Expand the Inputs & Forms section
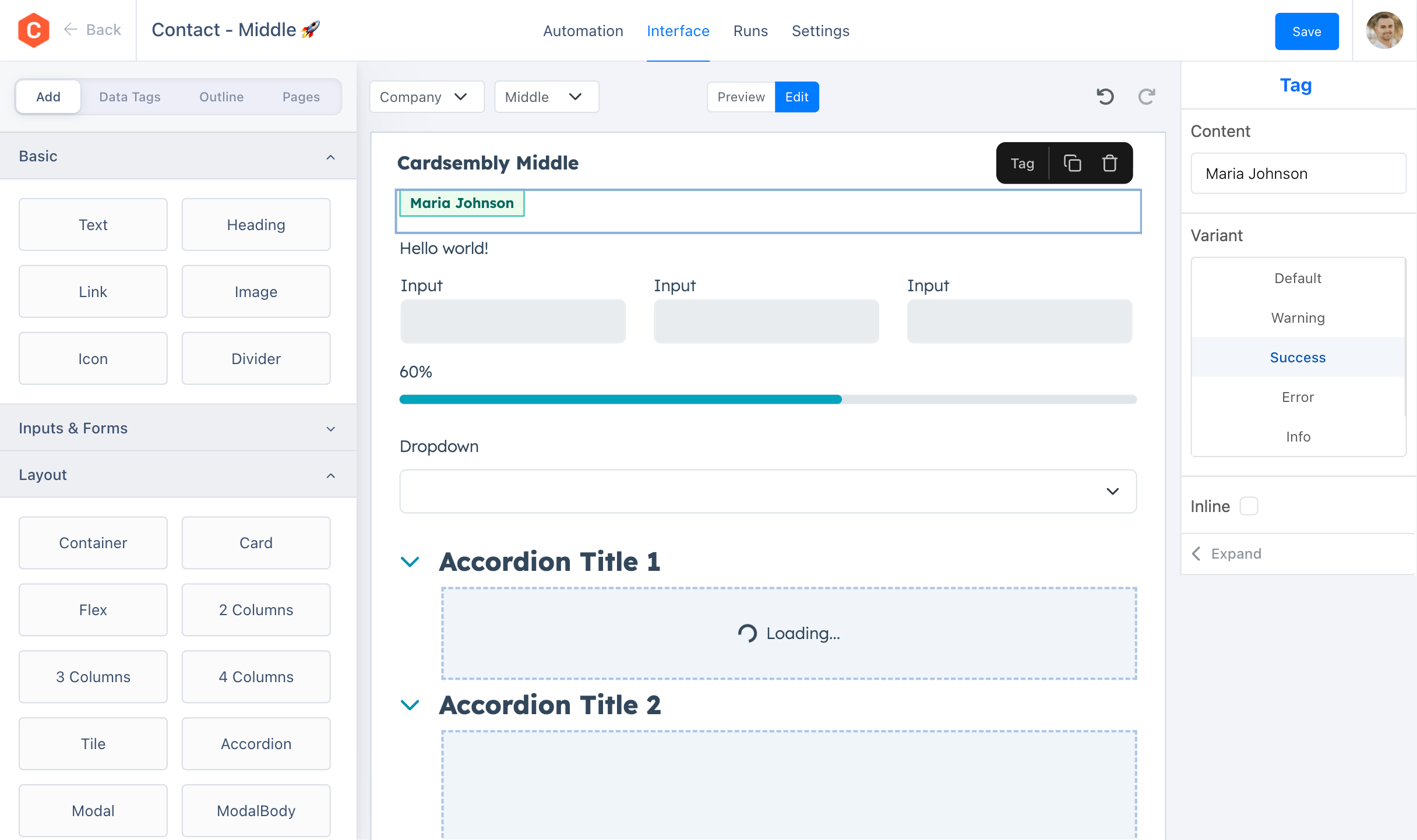Viewport: 1417px width, 840px height. [178, 428]
